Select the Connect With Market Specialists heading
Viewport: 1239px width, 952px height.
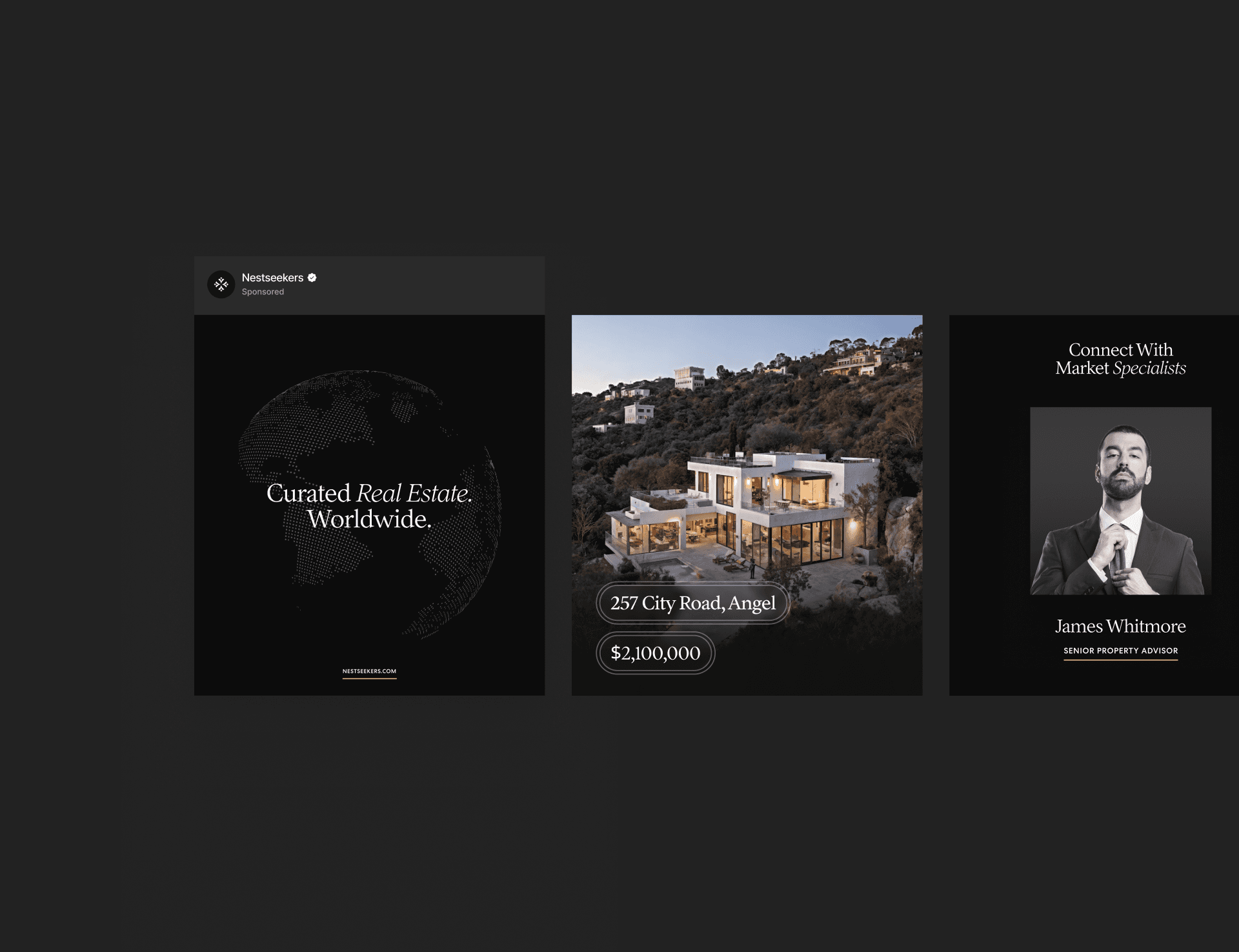pyautogui.click(x=1120, y=359)
